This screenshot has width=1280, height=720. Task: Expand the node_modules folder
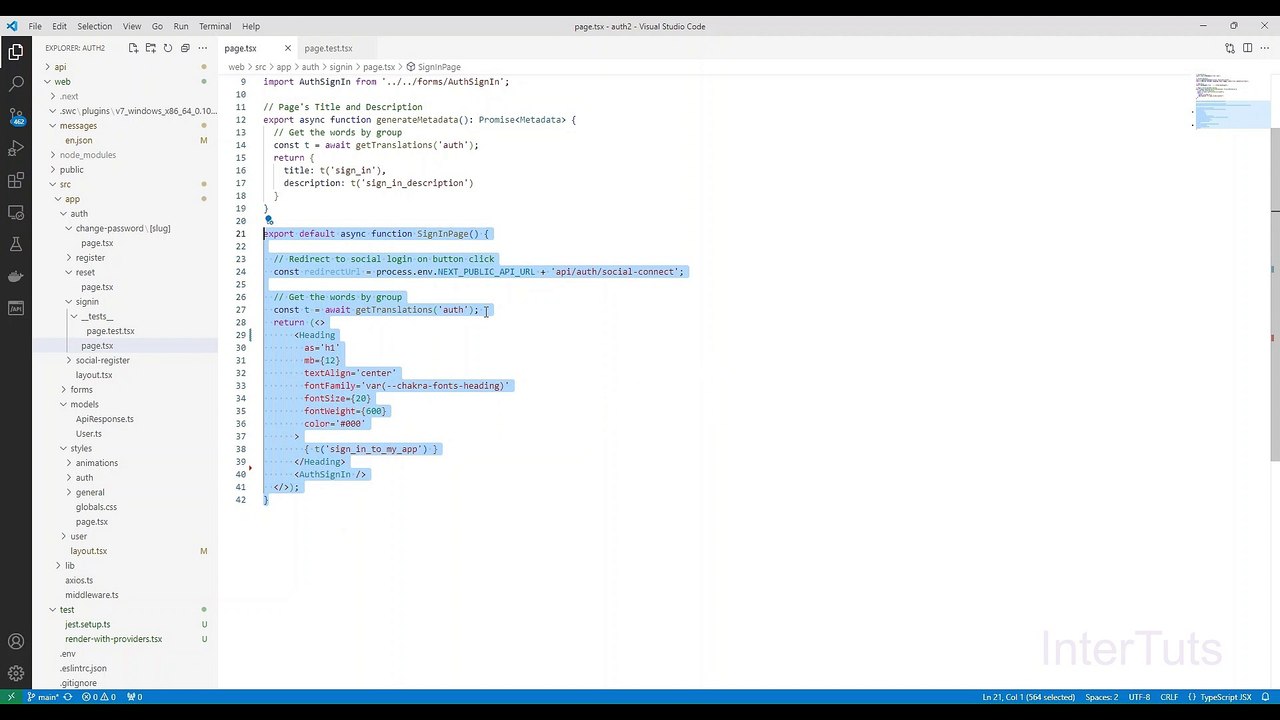tap(88, 155)
